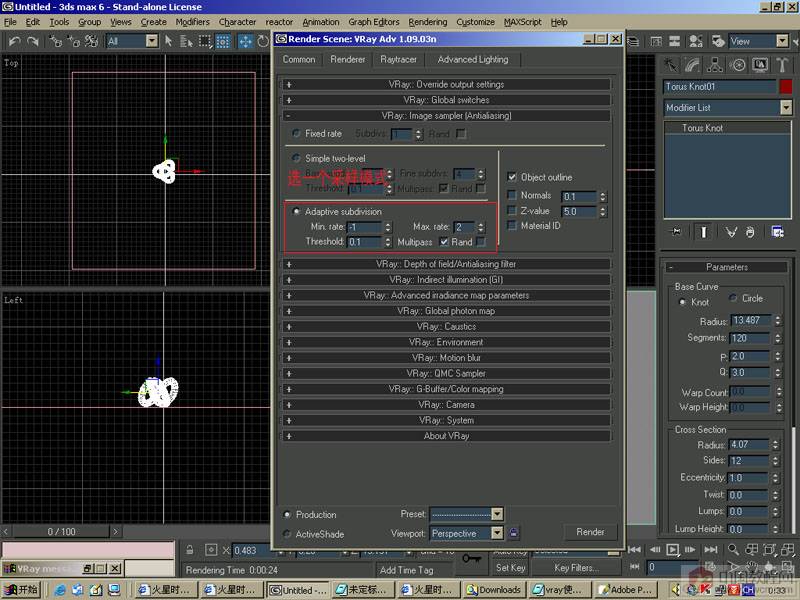Enable the Z-value checkbox
Viewport: 800px width, 600px height.
pos(512,210)
